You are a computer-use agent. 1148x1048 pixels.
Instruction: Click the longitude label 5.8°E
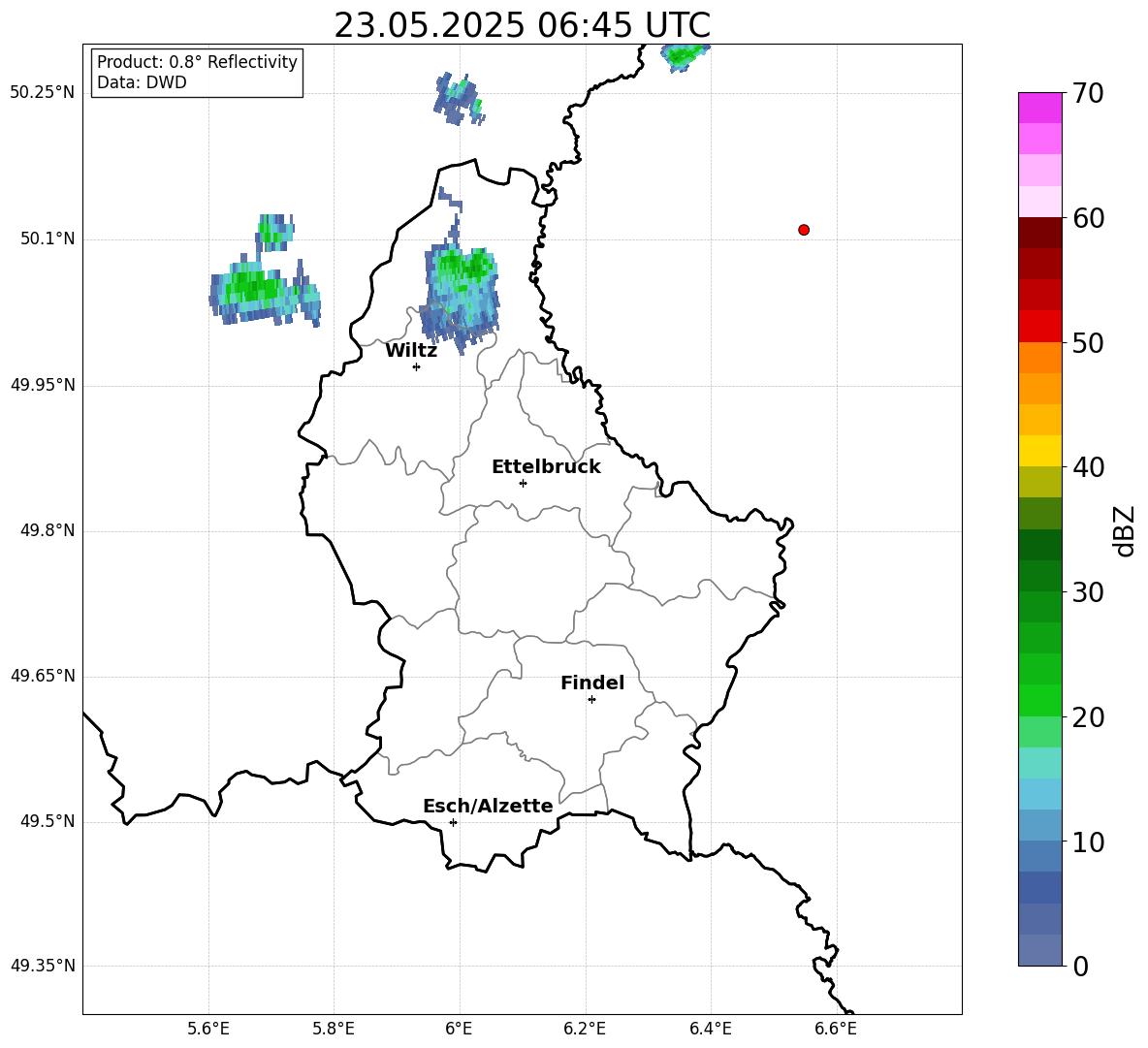coord(334,1029)
